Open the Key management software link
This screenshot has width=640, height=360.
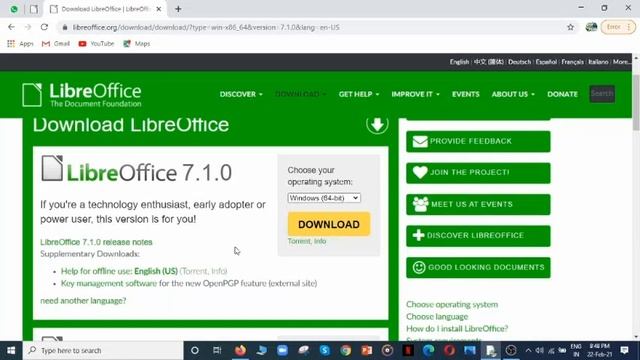point(109,283)
